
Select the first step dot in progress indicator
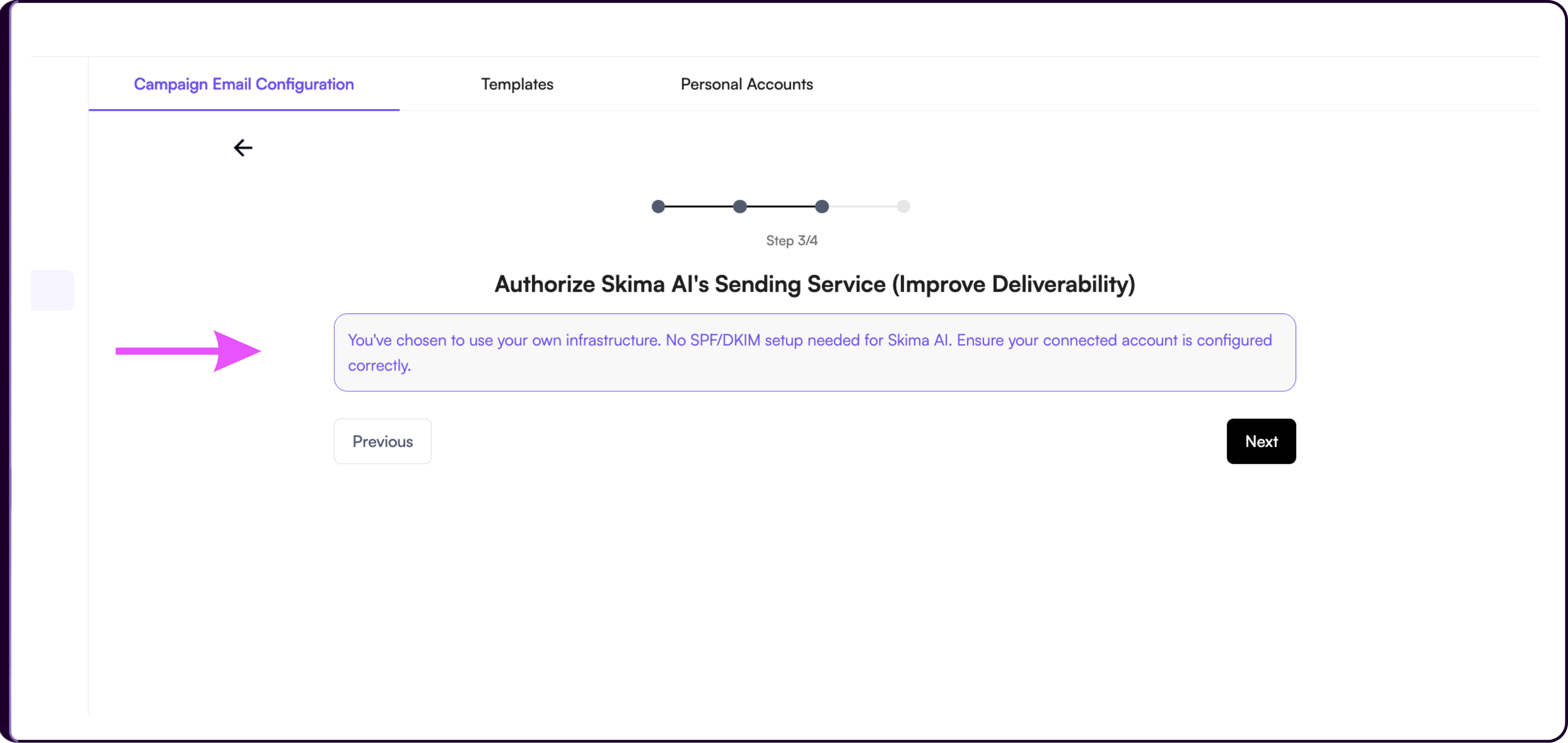658,206
